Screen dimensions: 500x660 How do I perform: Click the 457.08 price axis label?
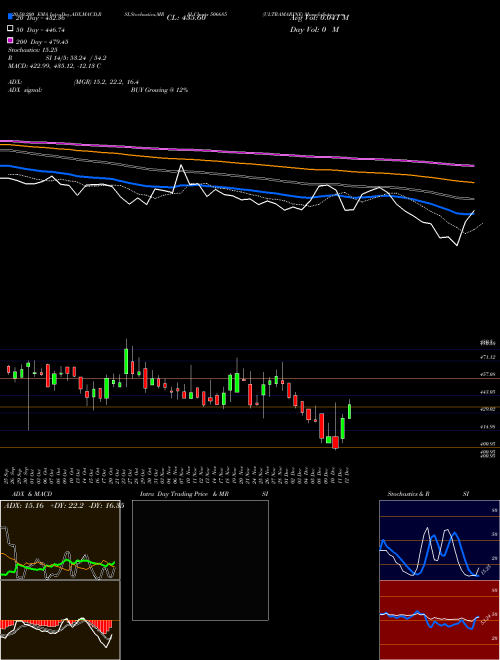[488, 374]
